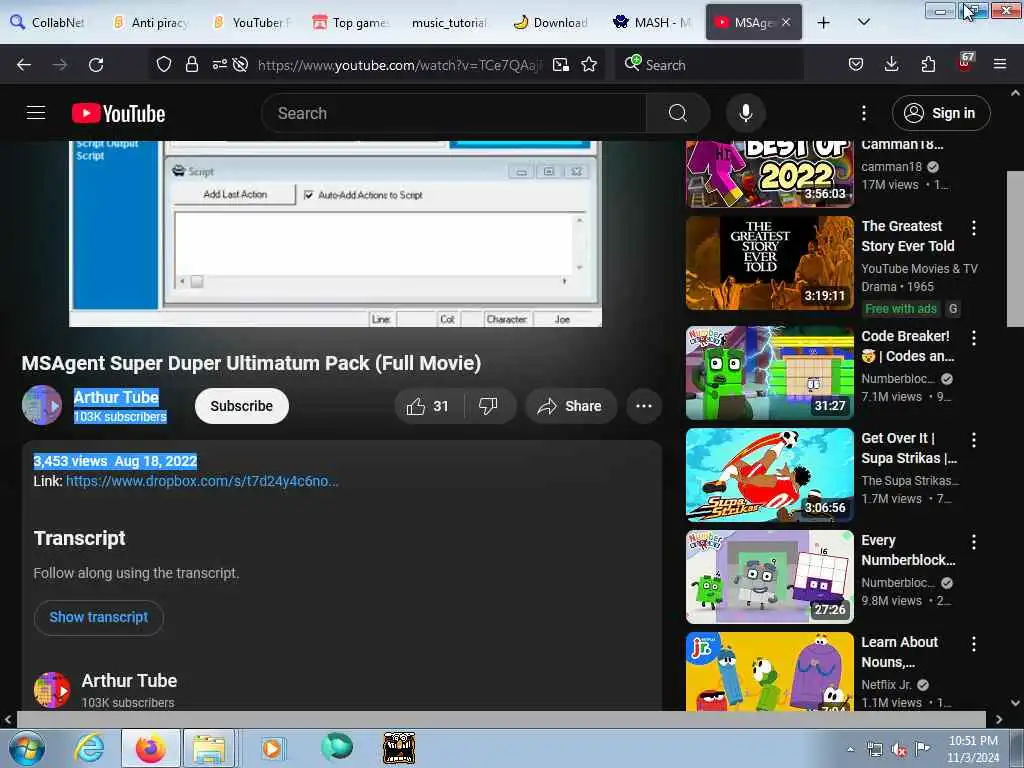This screenshot has height=768, width=1024.
Task: Click the YouTube search input field
Action: coord(454,113)
